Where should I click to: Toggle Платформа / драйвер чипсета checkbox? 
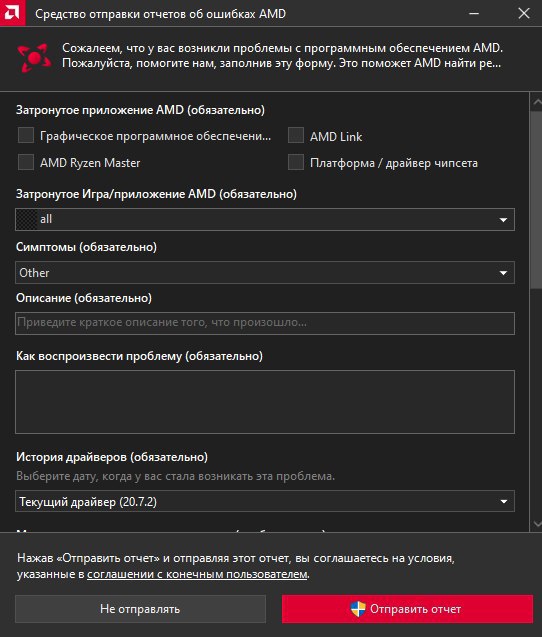coord(296,162)
